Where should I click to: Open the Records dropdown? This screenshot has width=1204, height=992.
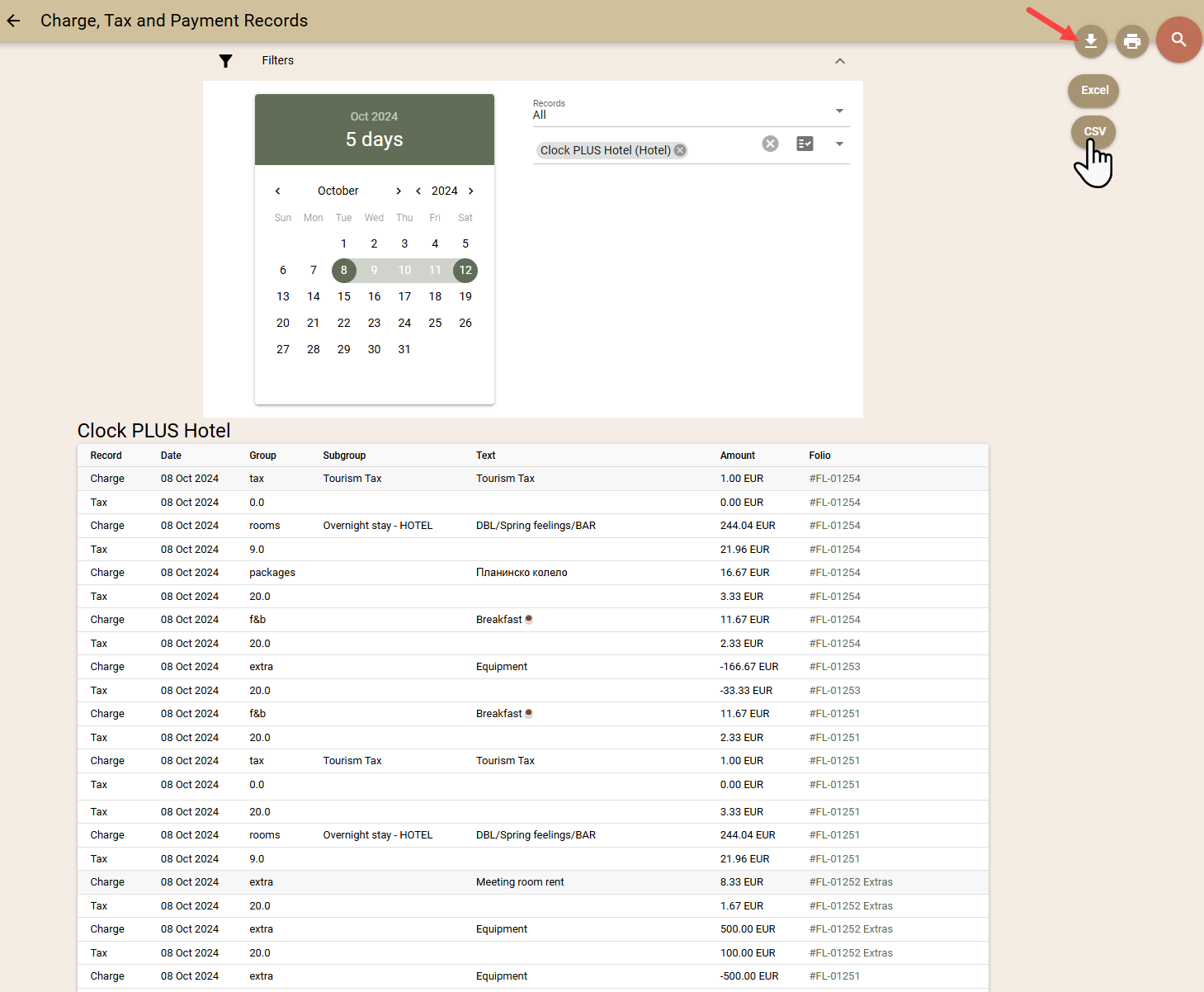691,111
